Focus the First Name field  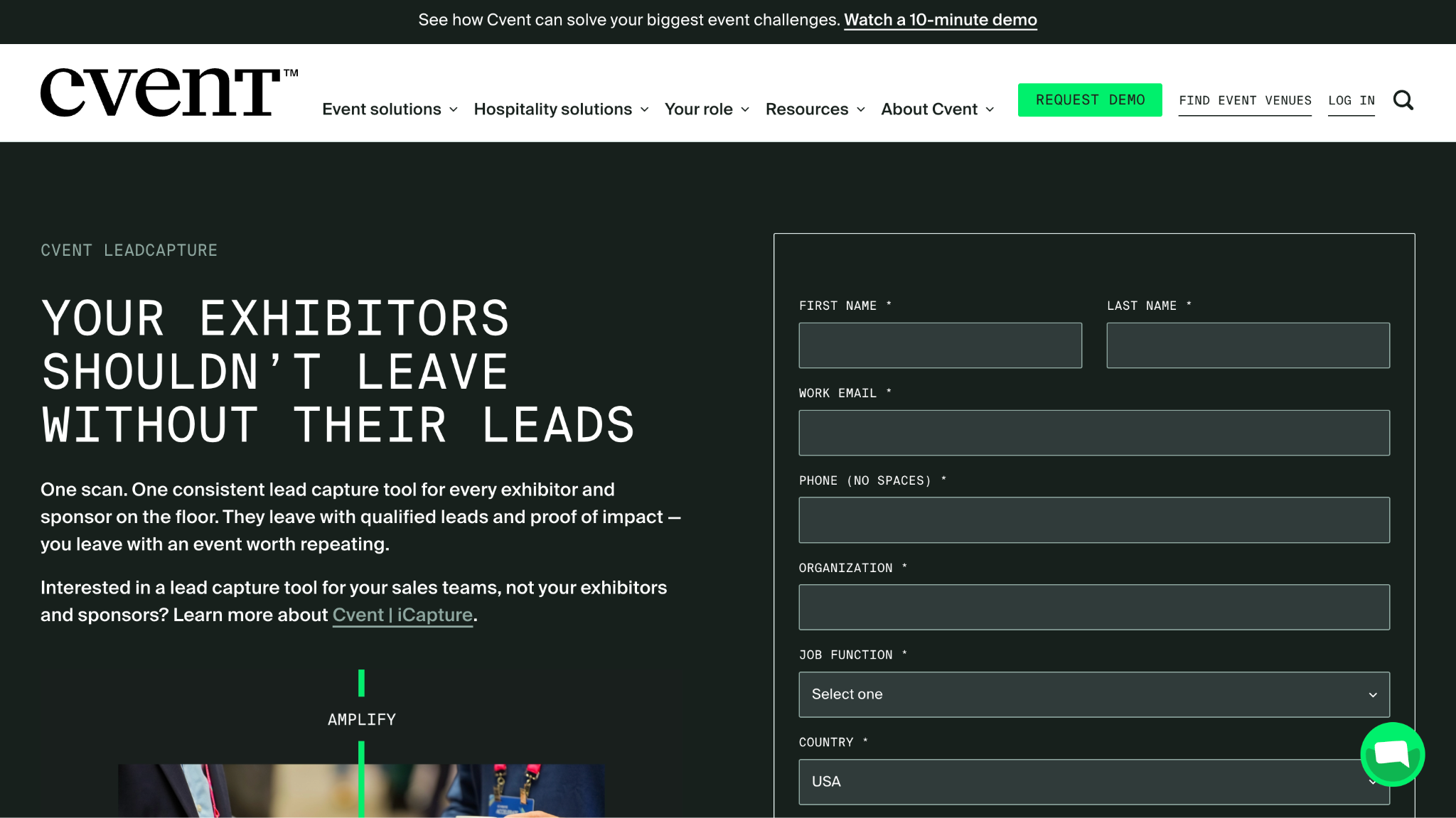tap(940, 345)
